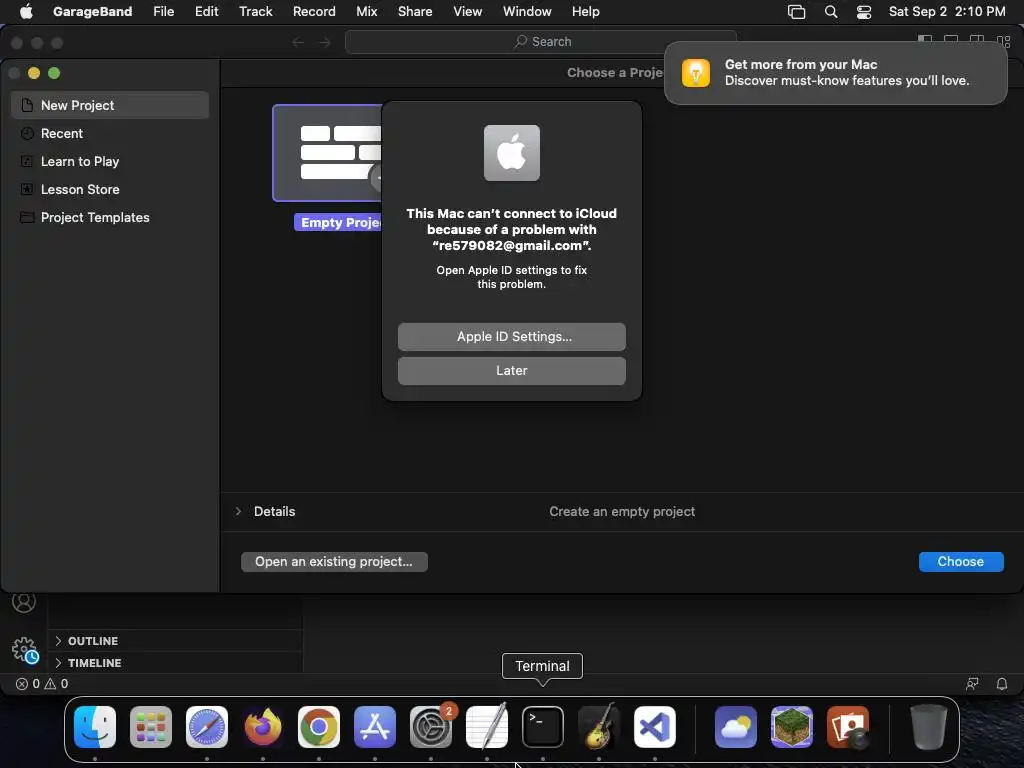This screenshot has width=1024, height=768.
Task: Select New Project in the sidebar
Action: coord(110,105)
